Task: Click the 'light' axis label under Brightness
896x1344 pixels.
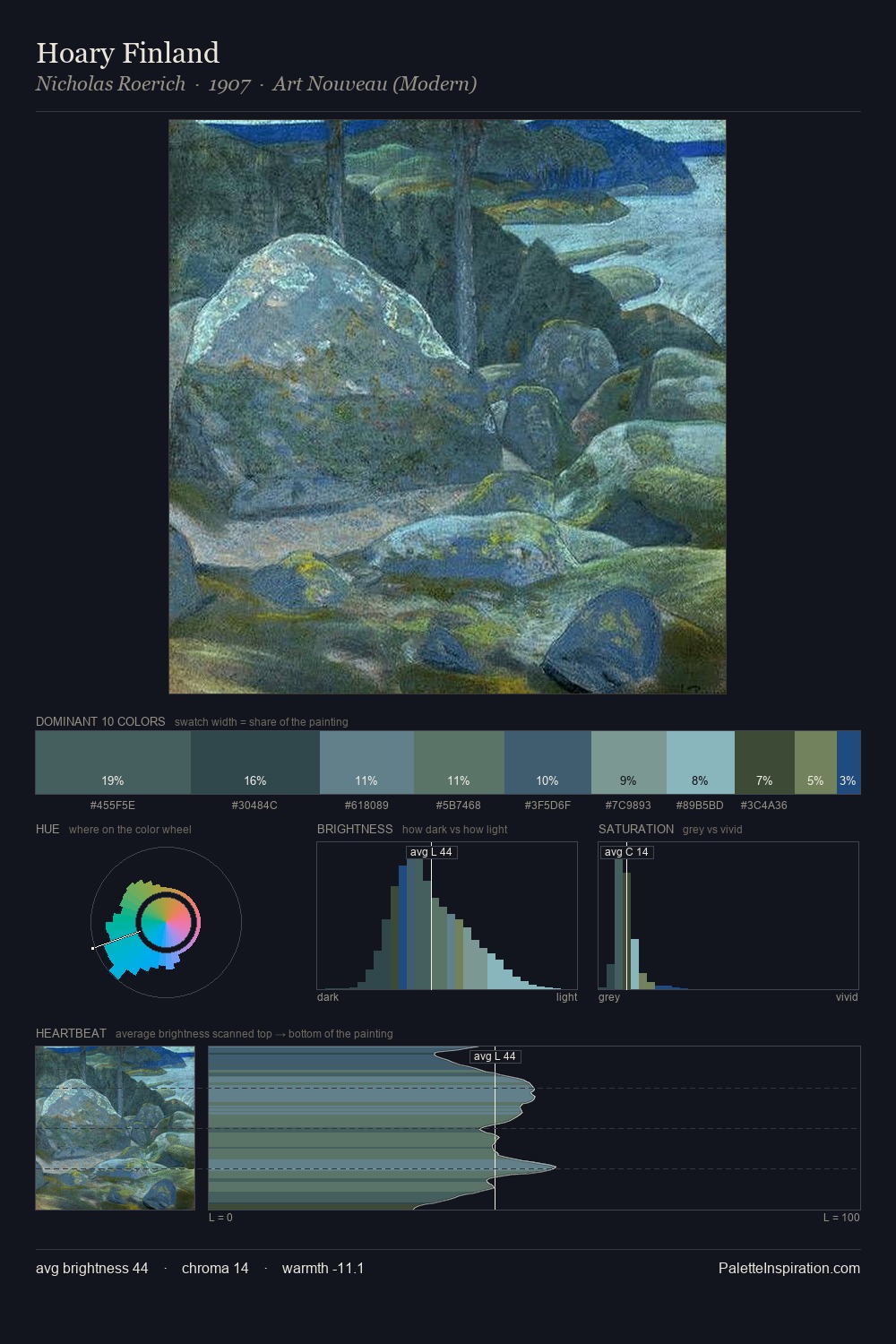Action: [x=566, y=997]
